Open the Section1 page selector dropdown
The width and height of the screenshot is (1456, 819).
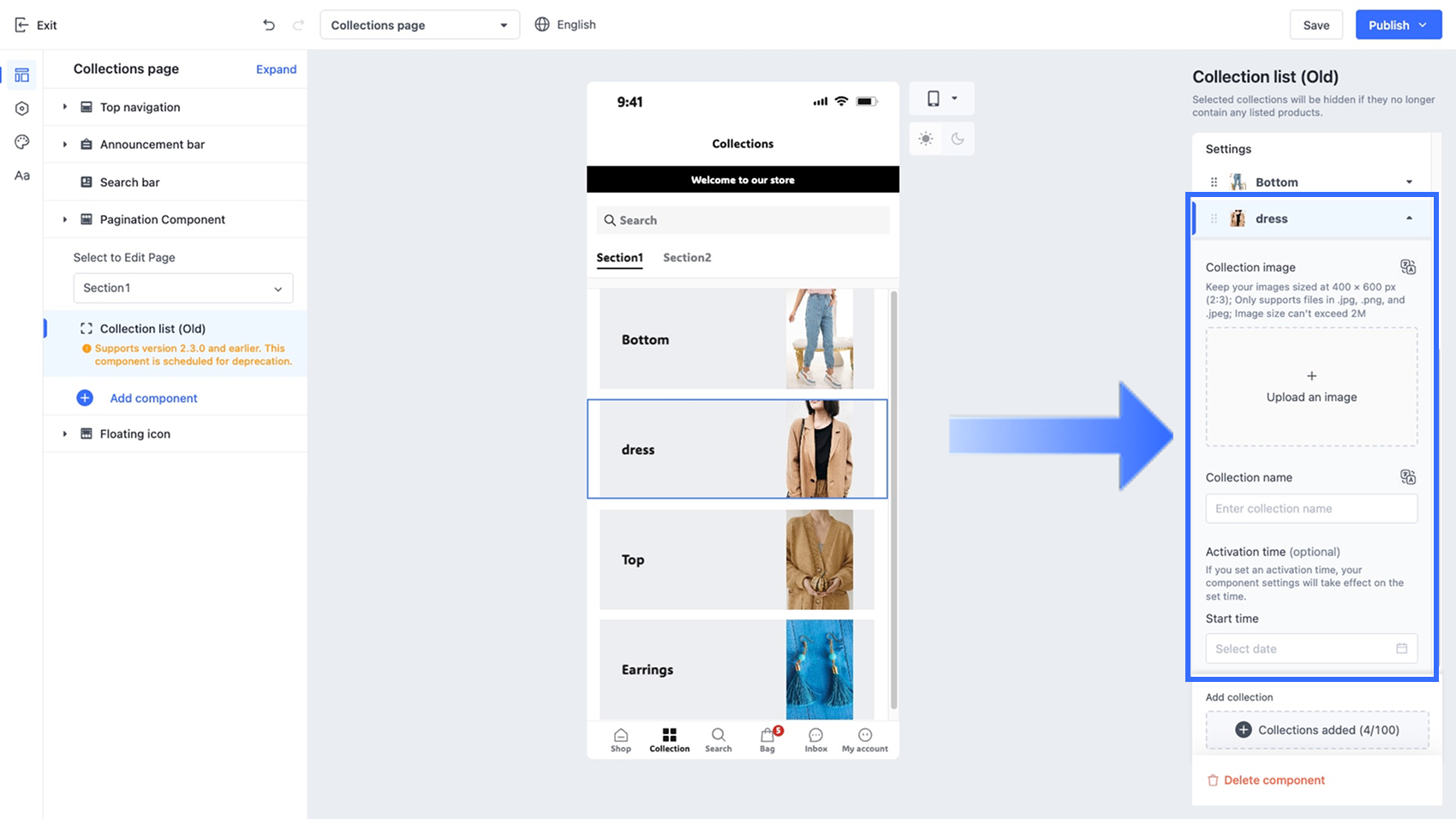tap(183, 288)
